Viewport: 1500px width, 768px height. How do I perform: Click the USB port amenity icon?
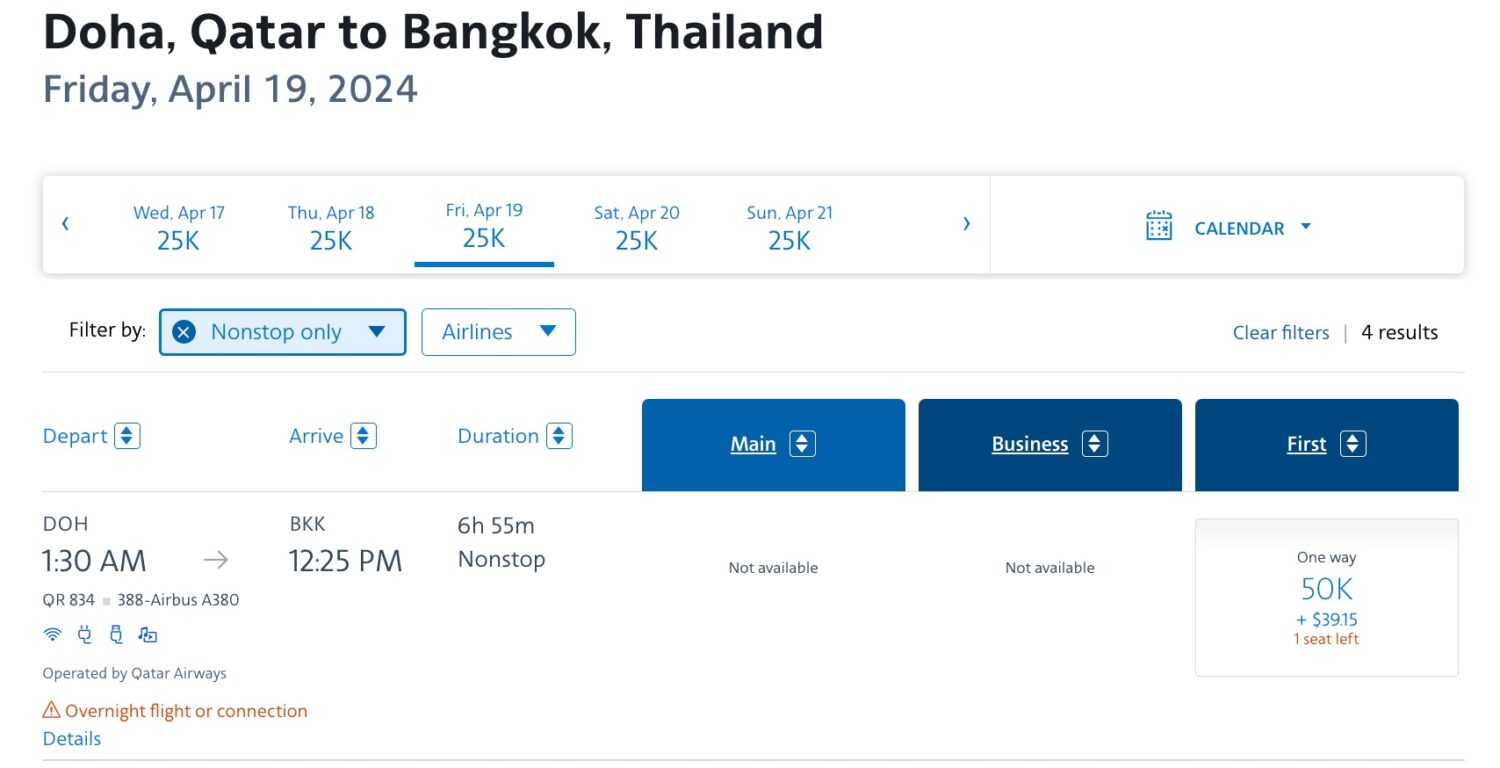(115, 634)
